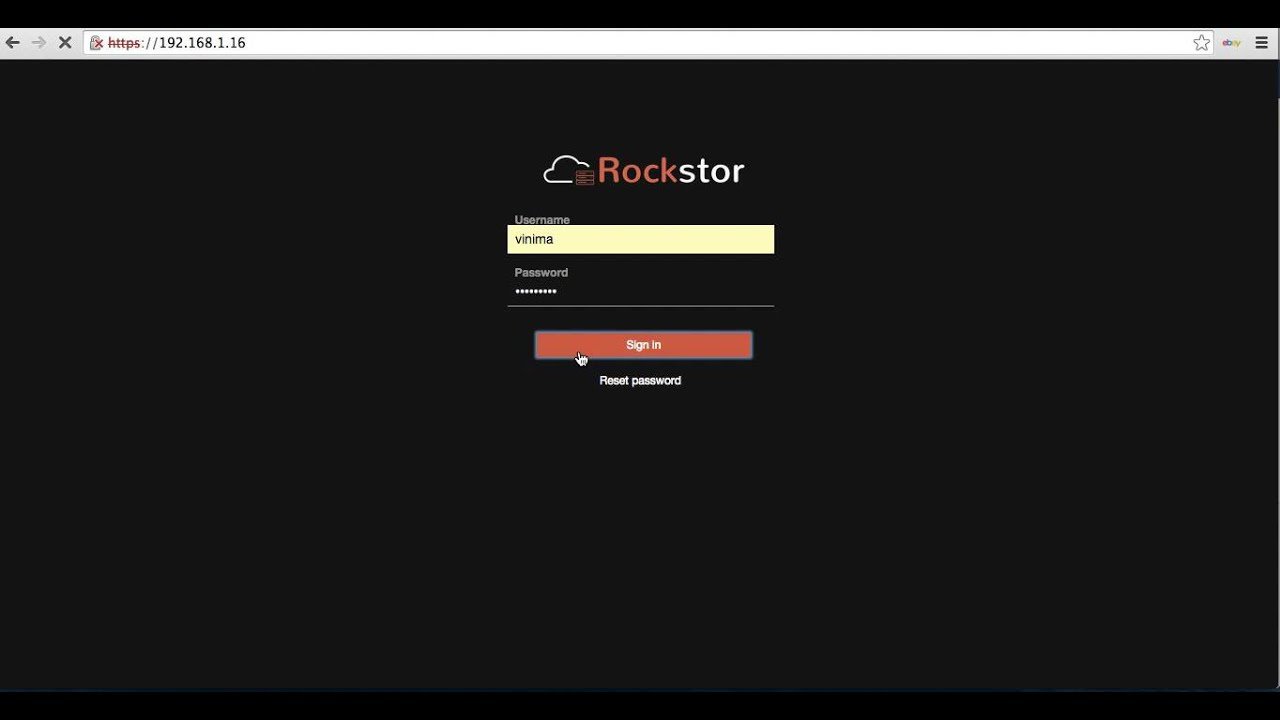Viewport: 1280px width, 720px height.
Task: Go back using the browser back arrow
Action: [13, 43]
